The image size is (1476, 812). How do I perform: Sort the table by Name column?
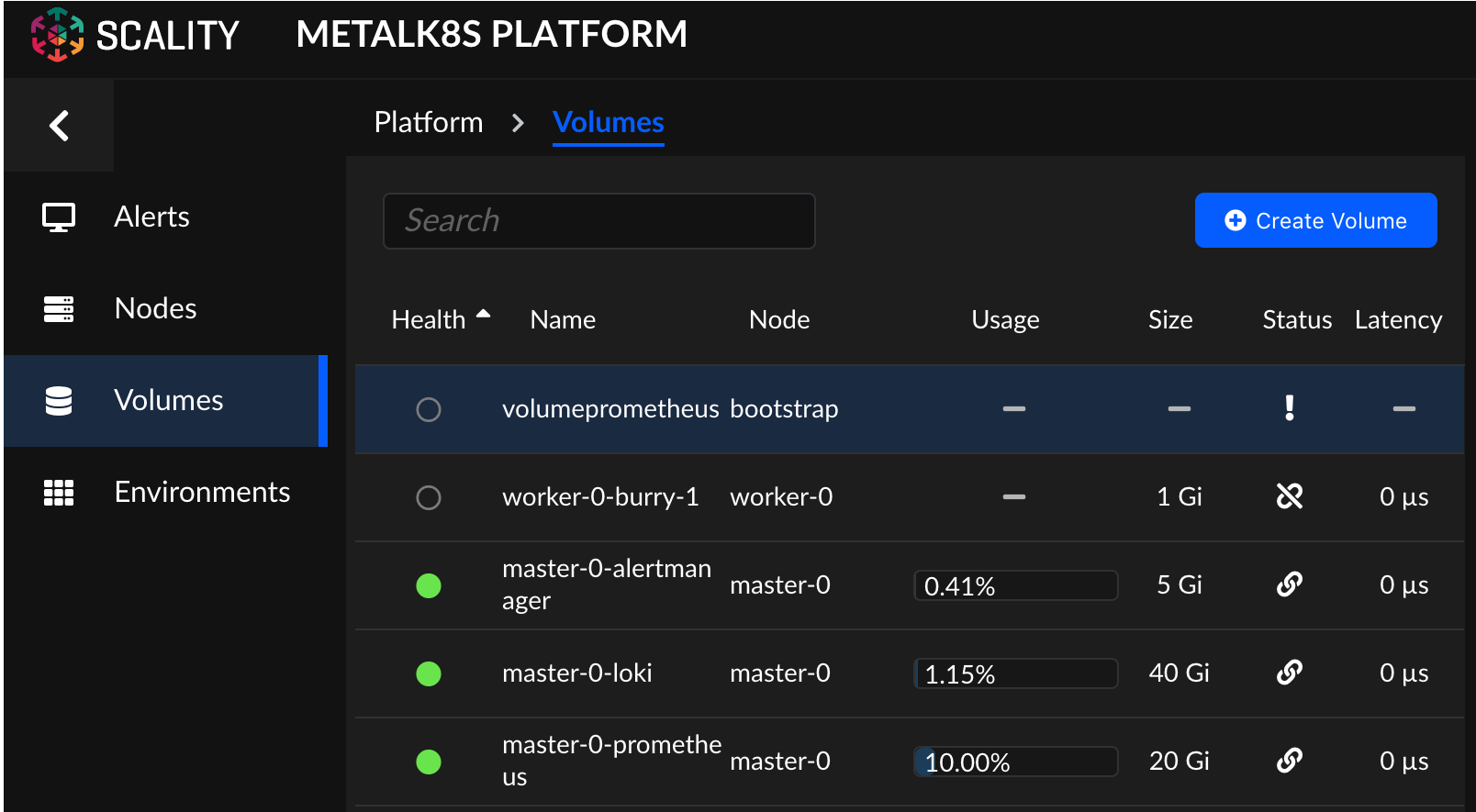(x=563, y=319)
